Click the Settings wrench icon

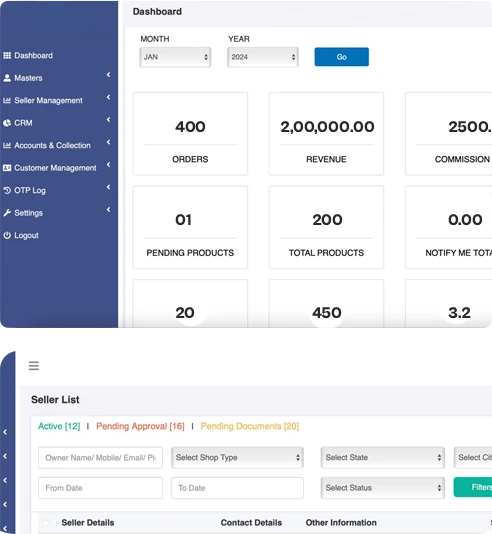[7, 213]
